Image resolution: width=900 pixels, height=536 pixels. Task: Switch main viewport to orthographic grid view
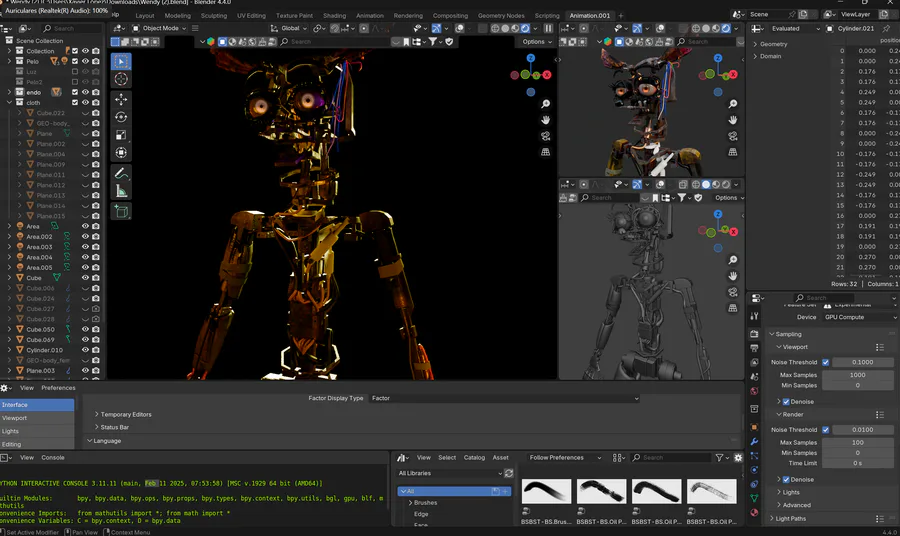coord(545,152)
